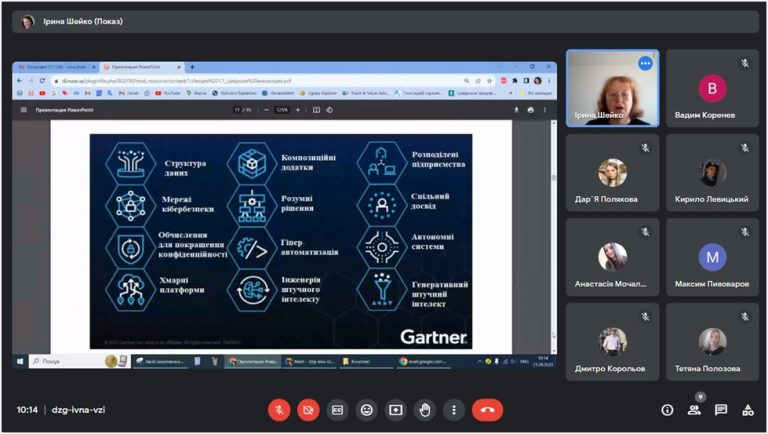Open options on Ірина Шейко tile
The image size is (768, 434).
click(x=646, y=63)
